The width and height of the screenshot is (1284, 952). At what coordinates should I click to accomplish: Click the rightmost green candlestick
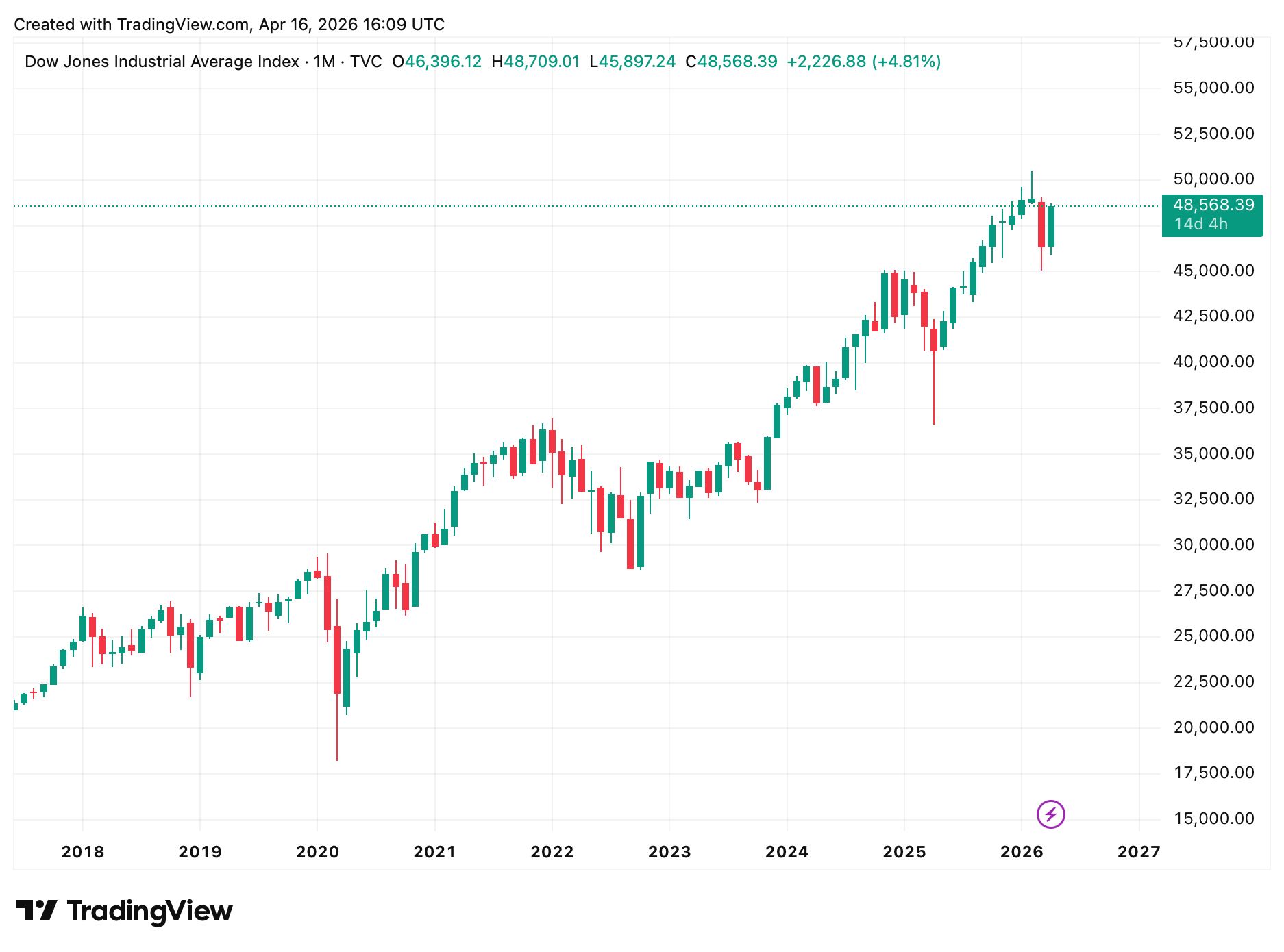click(x=1051, y=226)
